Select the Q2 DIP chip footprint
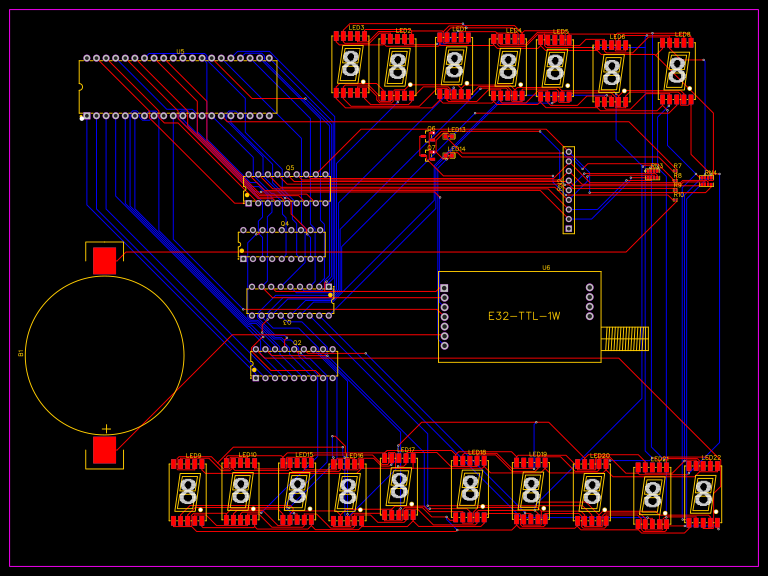This screenshot has width=768, height=576. click(294, 363)
